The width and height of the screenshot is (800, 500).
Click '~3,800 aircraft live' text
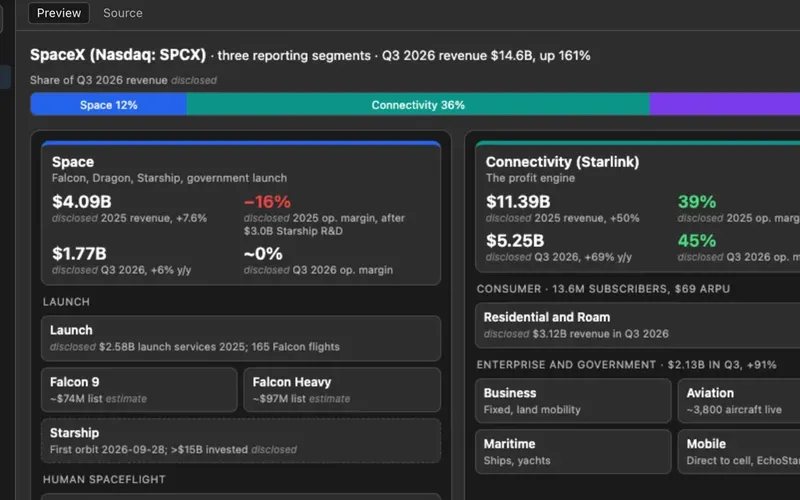[734, 410]
